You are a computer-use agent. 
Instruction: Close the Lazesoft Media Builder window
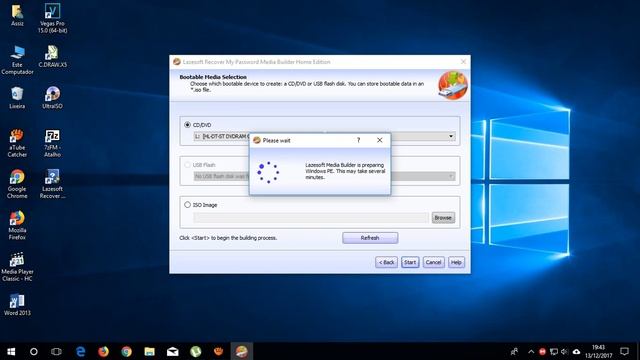pos(463,62)
